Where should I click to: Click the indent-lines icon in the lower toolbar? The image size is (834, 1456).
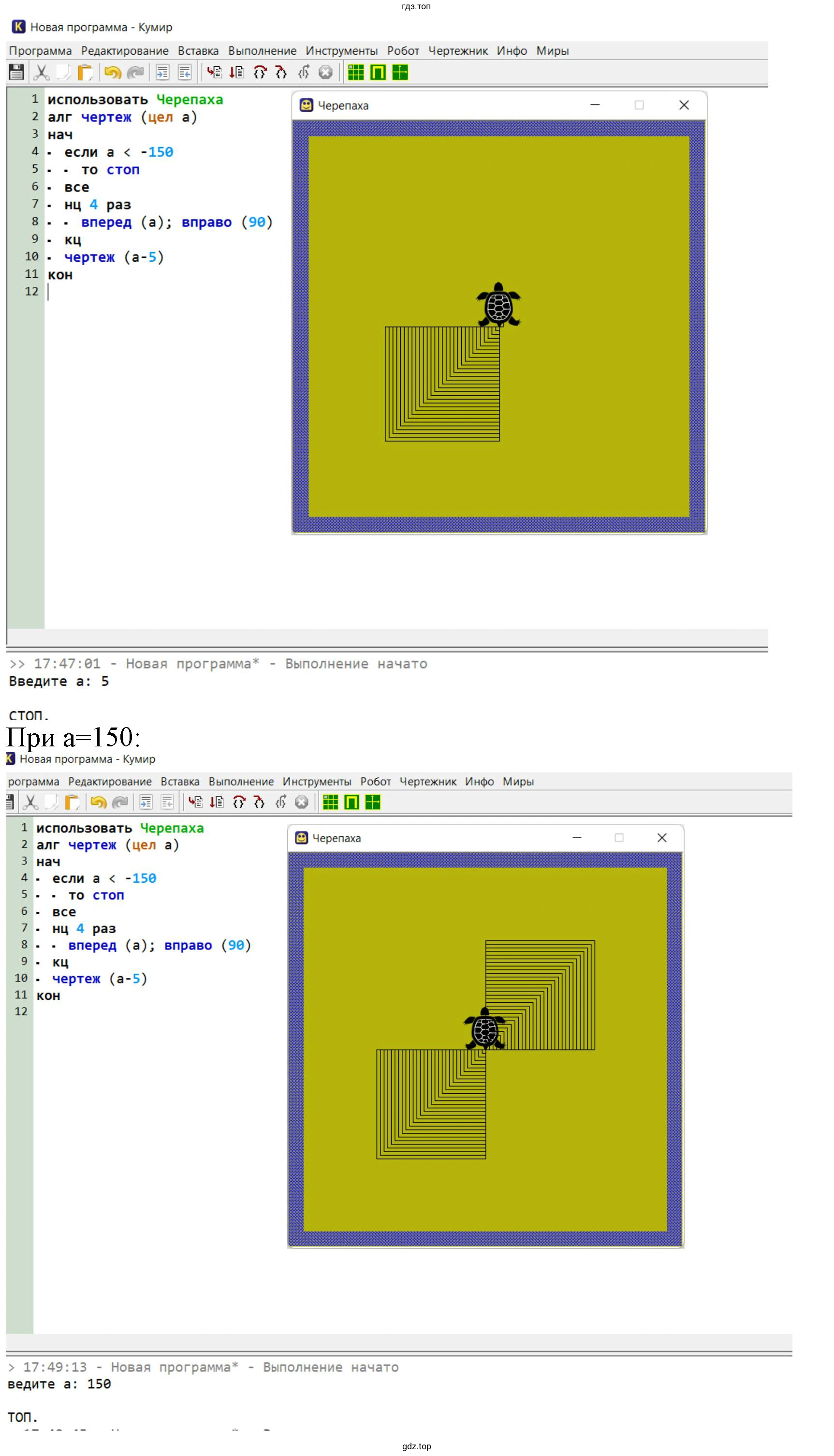(146, 802)
